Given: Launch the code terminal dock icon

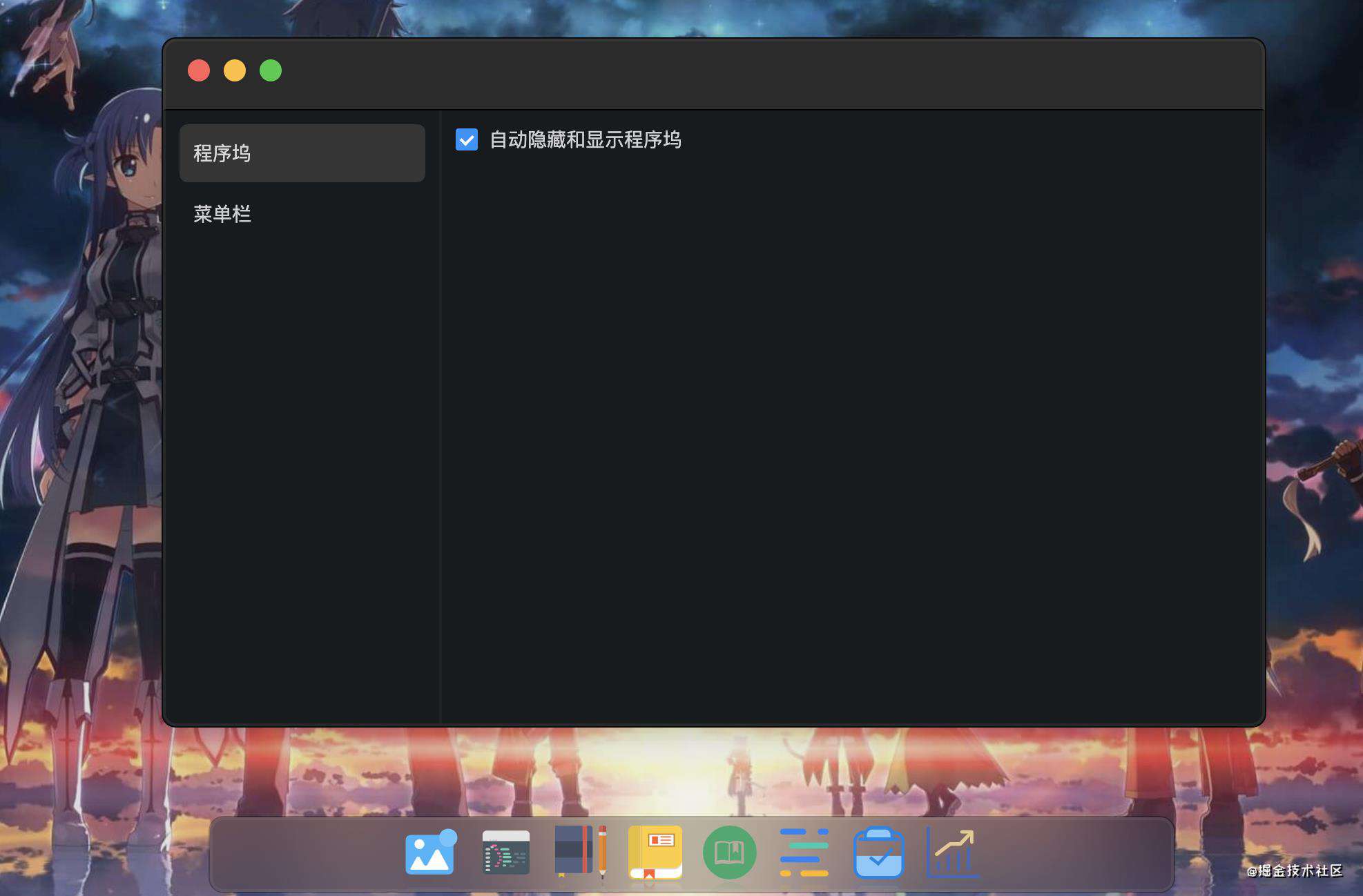Looking at the screenshot, I should tap(505, 853).
